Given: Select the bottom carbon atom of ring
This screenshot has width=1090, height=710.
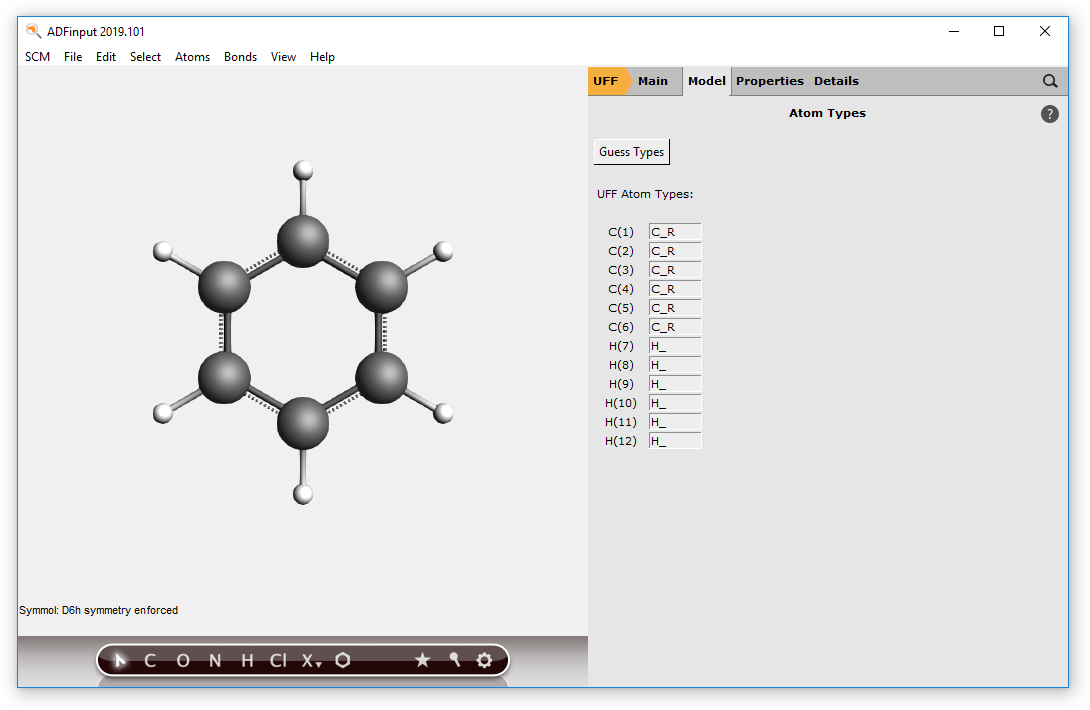Looking at the screenshot, I should pos(303,423).
